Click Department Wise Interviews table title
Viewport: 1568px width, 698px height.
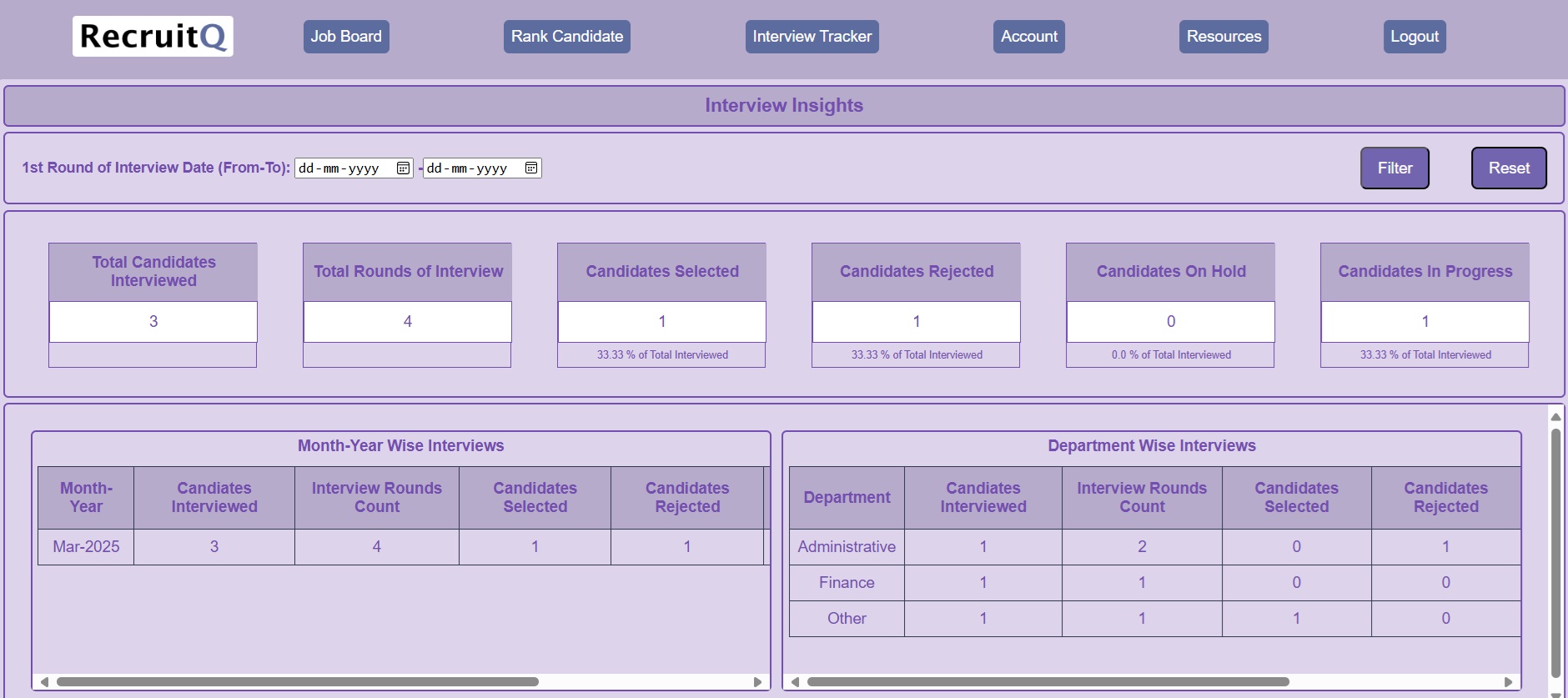pyautogui.click(x=1152, y=446)
